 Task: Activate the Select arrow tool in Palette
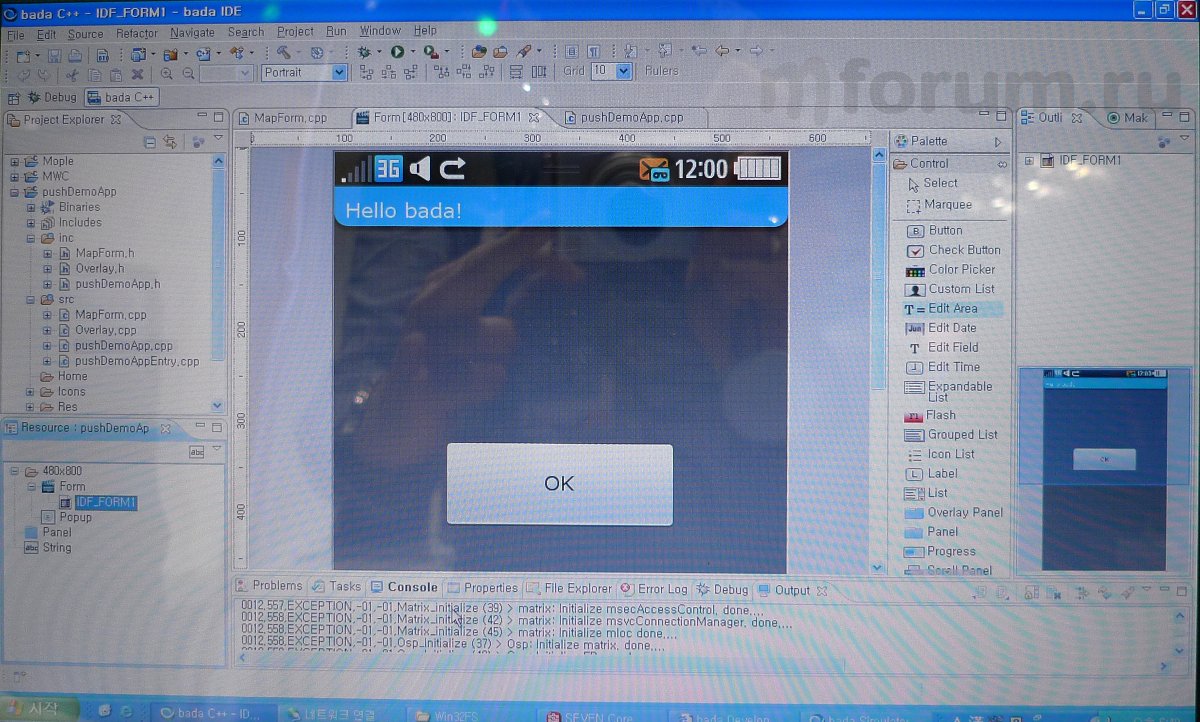pos(932,183)
